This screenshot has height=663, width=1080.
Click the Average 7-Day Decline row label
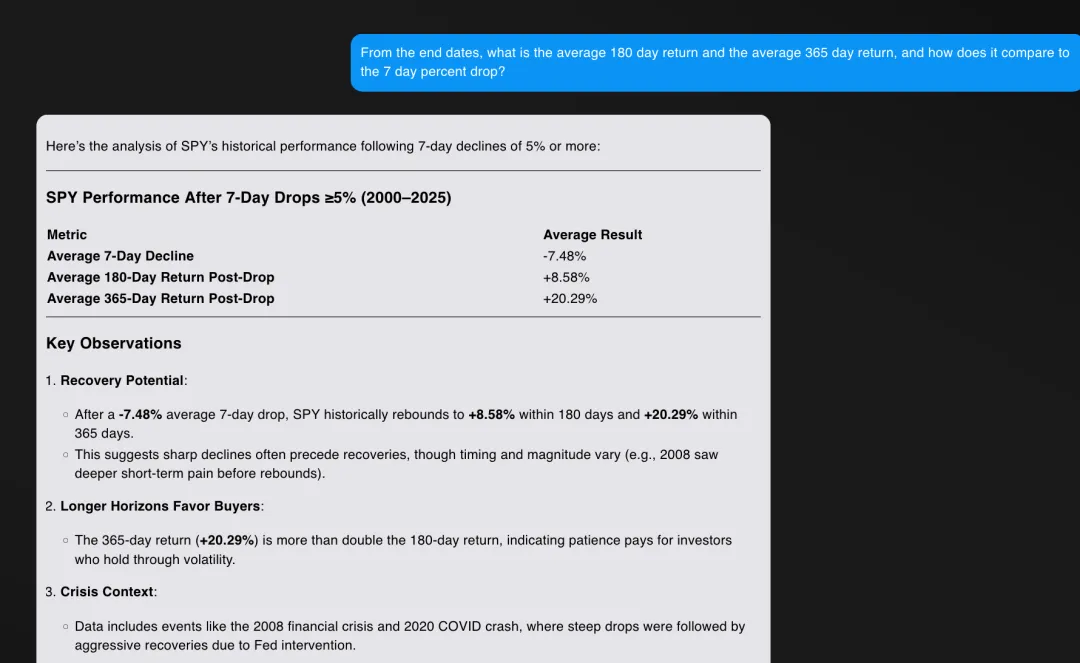(120, 256)
